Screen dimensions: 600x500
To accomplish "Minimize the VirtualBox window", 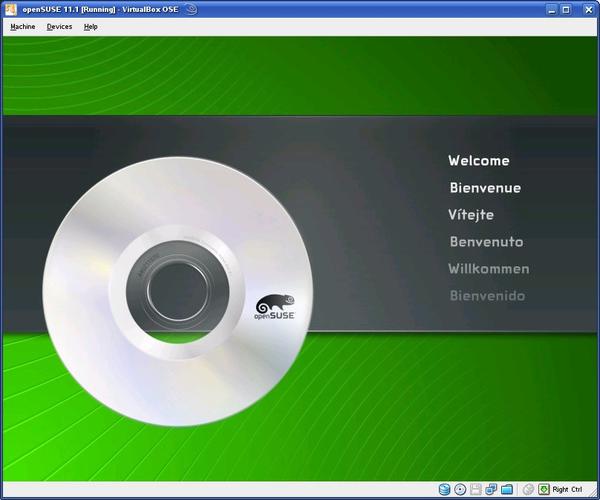I will pyautogui.click(x=551, y=10).
